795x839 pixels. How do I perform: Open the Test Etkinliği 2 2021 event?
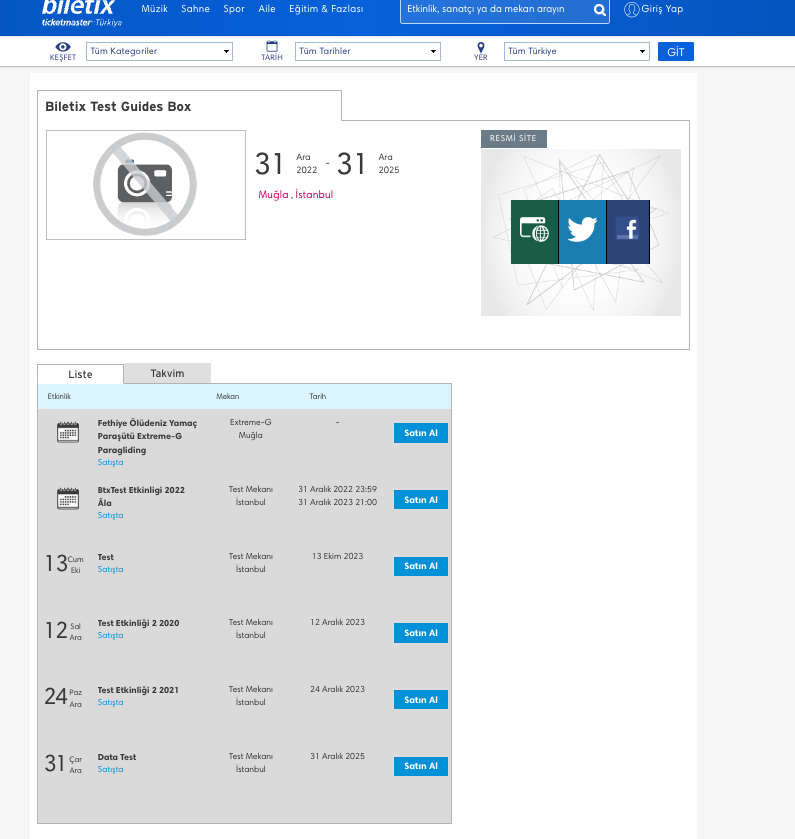point(138,690)
